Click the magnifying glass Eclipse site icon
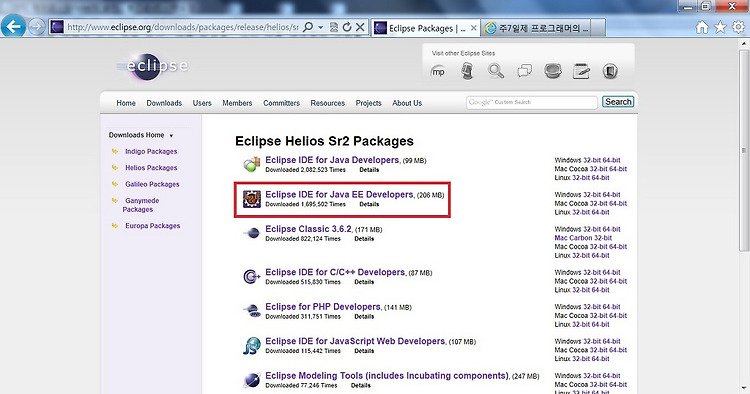 (x=496, y=71)
